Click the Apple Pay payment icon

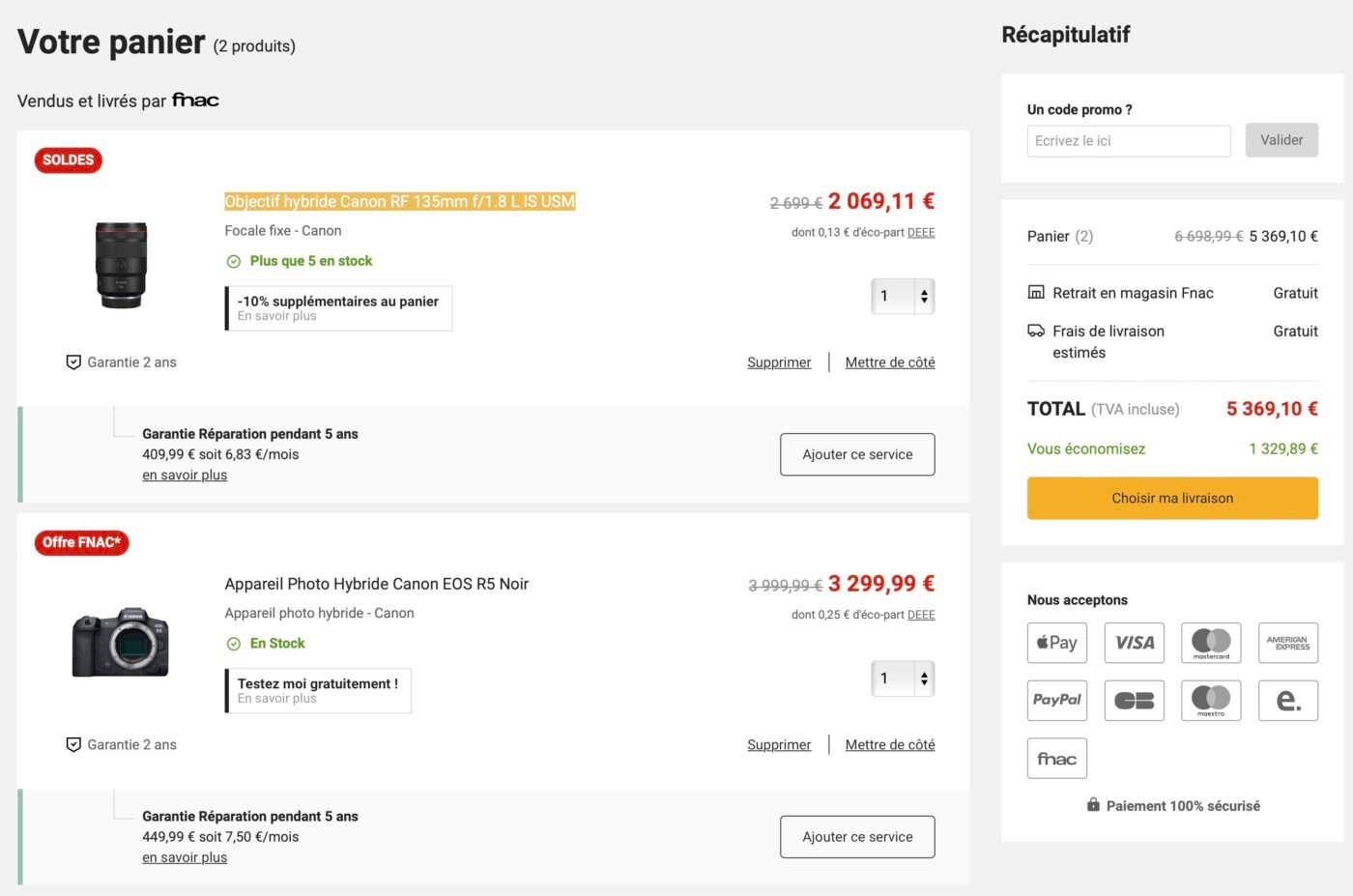coord(1056,643)
